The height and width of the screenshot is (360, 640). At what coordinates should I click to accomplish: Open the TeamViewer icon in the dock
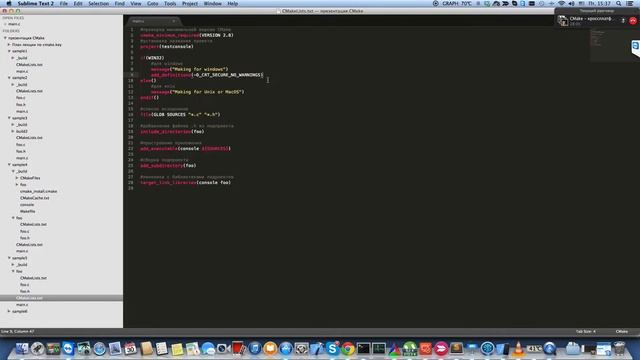click(68, 349)
